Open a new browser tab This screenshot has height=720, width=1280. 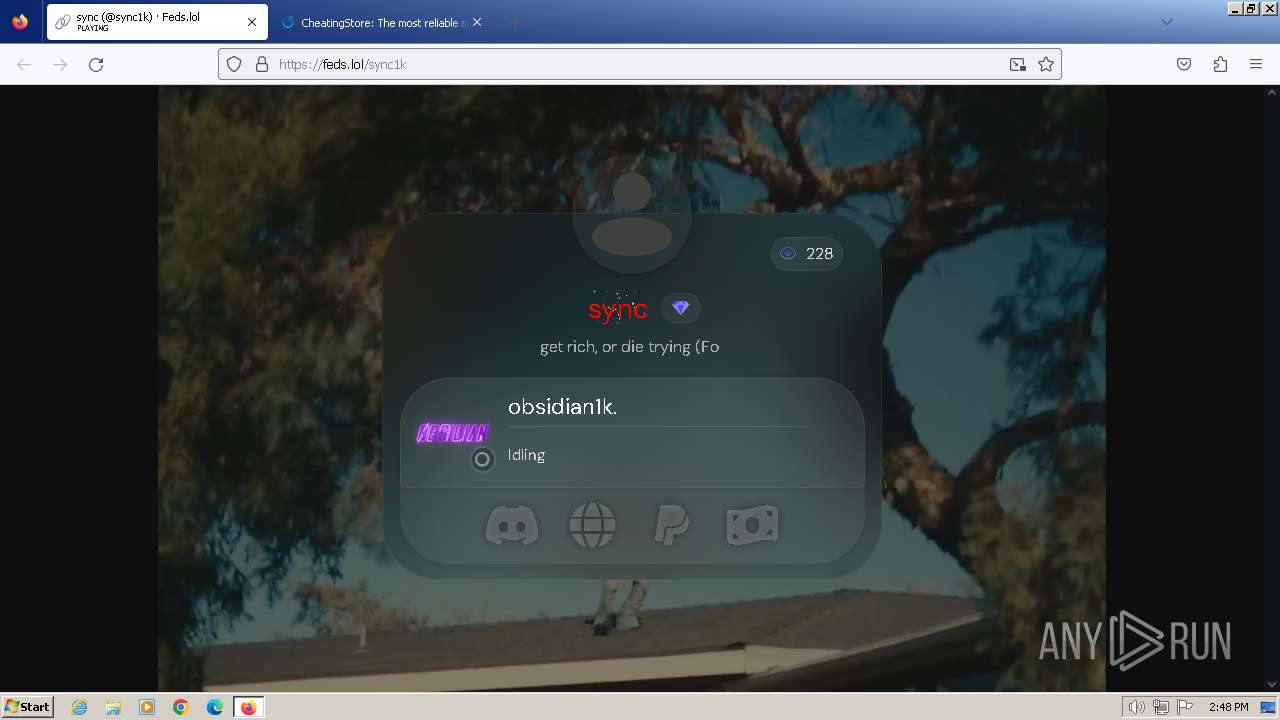click(514, 22)
